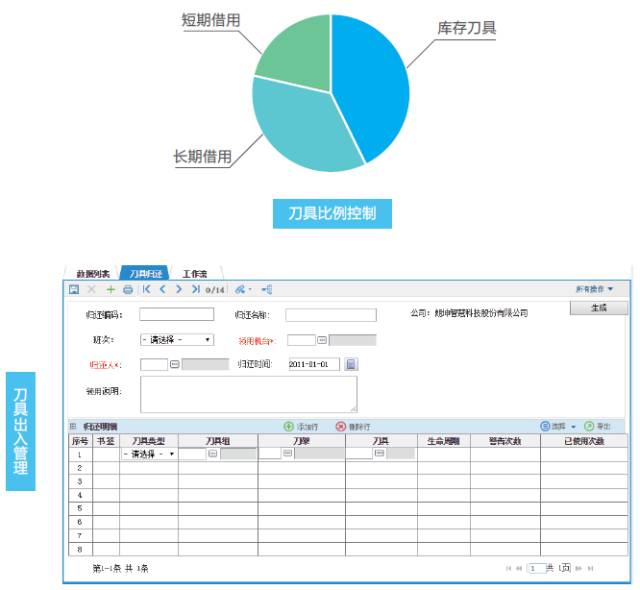The width and height of the screenshot is (640, 590).
Task: Go to previous record arrow
Action: tap(163, 289)
